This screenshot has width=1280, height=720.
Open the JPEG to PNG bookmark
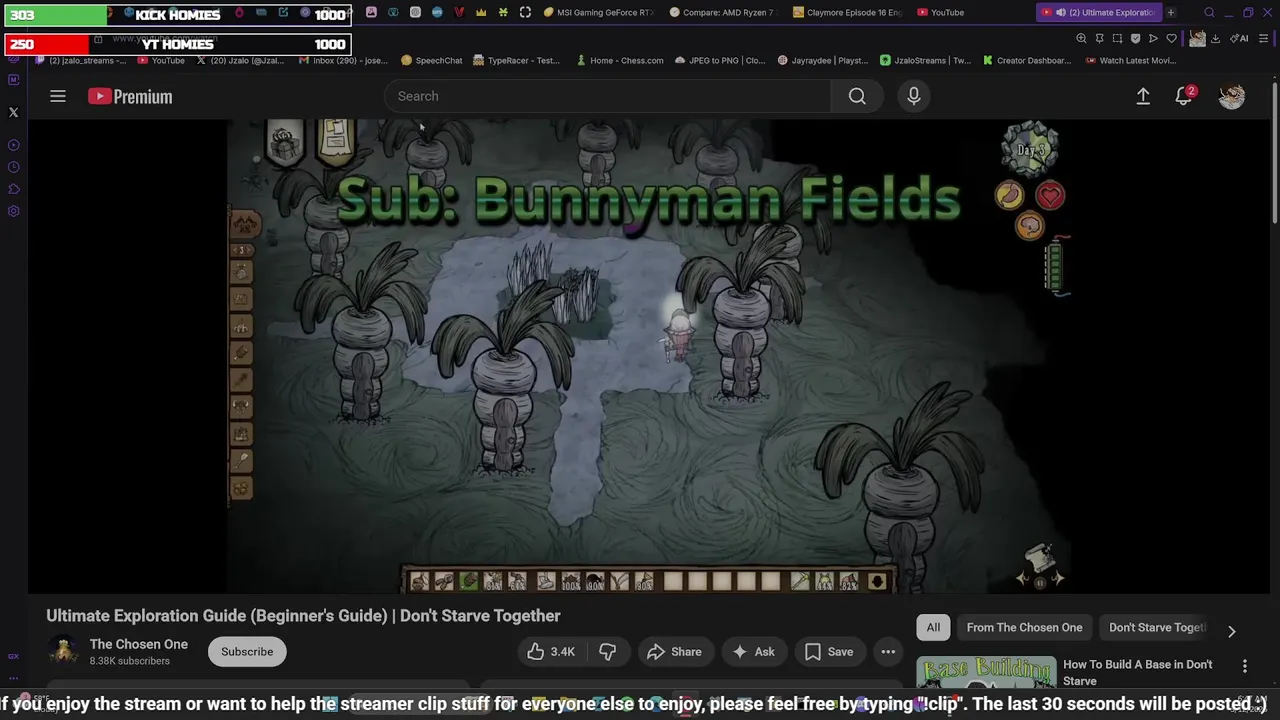[x=720, y=60]
